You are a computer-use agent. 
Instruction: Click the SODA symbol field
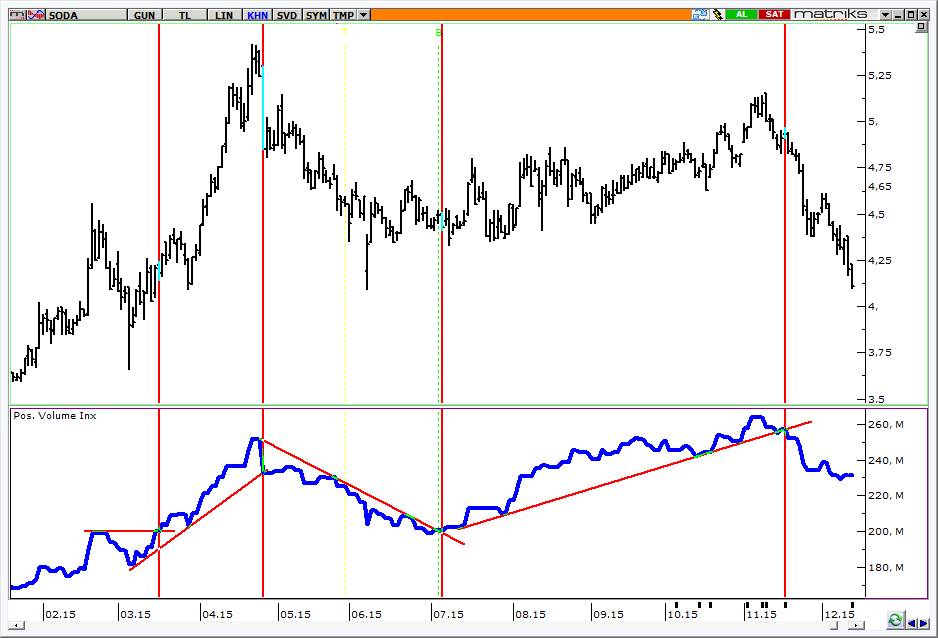(x=87, y=15)
